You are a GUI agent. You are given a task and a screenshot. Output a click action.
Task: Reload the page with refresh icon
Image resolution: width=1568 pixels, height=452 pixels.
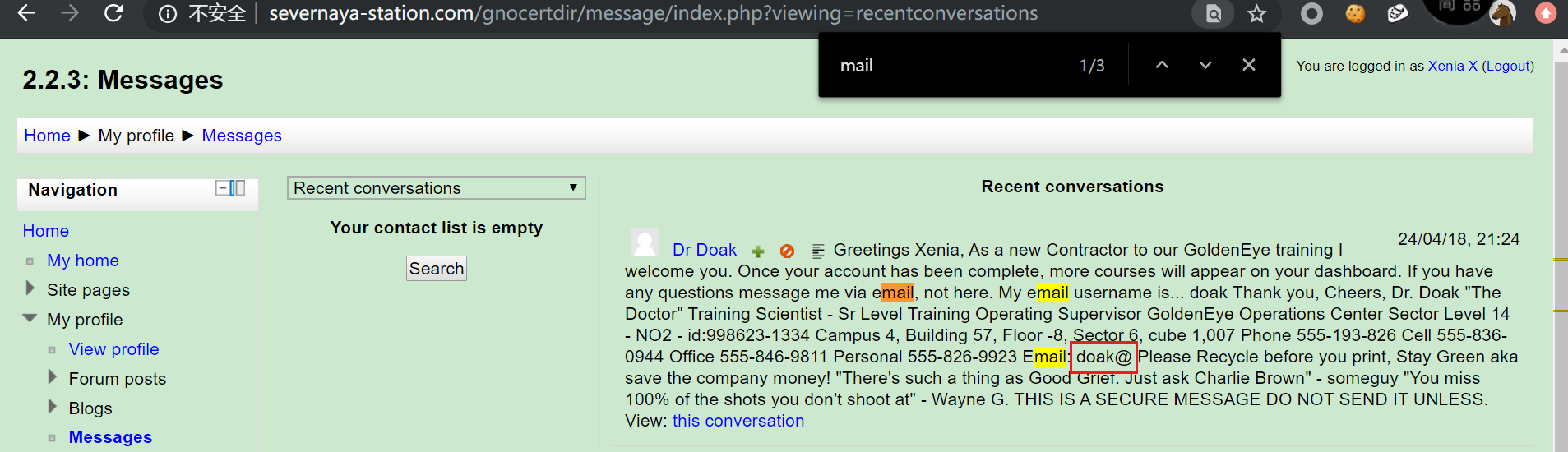tap(113, 13)
